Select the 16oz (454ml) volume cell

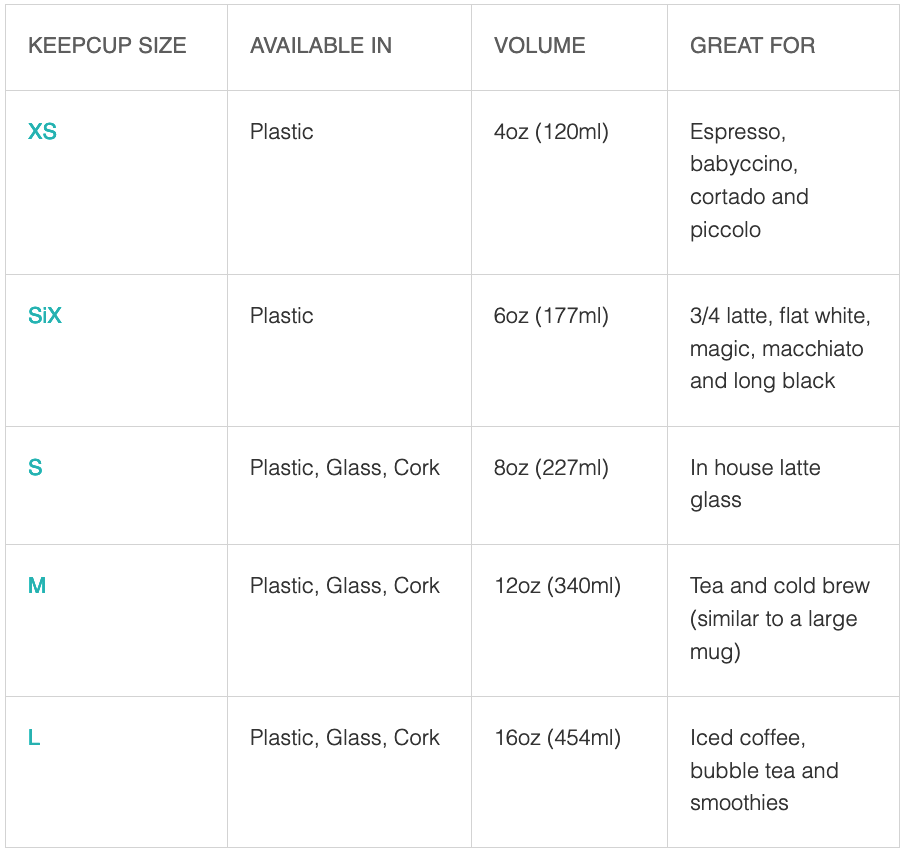(x=557, y=738)
